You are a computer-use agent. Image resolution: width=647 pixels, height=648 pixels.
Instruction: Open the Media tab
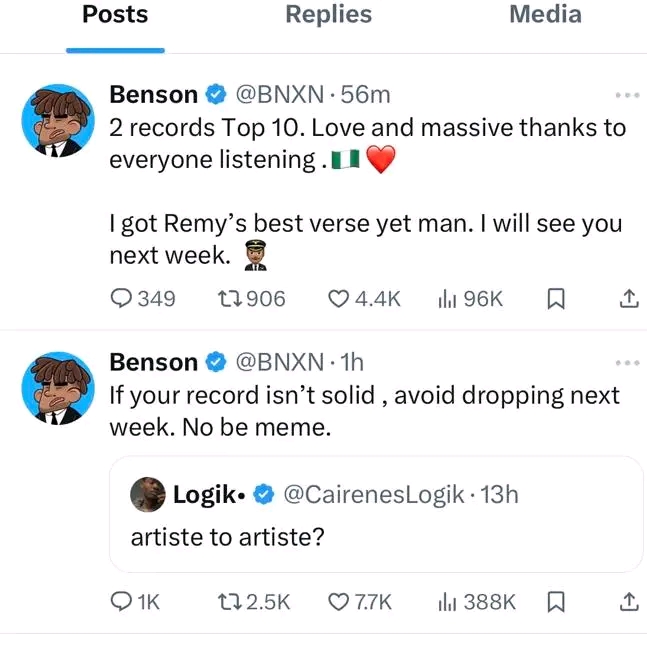tap(545, 15)
